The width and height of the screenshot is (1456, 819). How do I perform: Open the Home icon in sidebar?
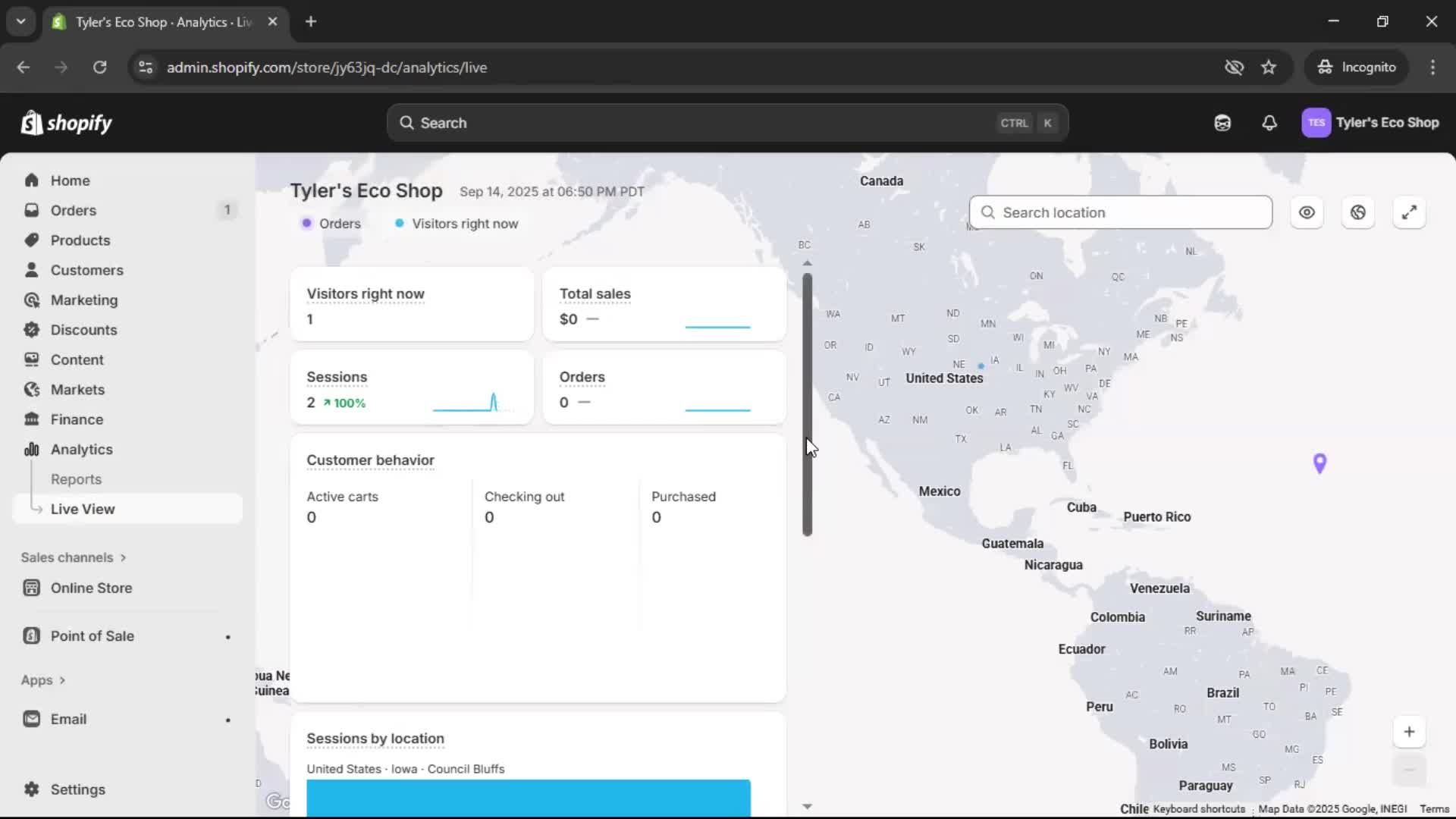click(x=31, y=180)
